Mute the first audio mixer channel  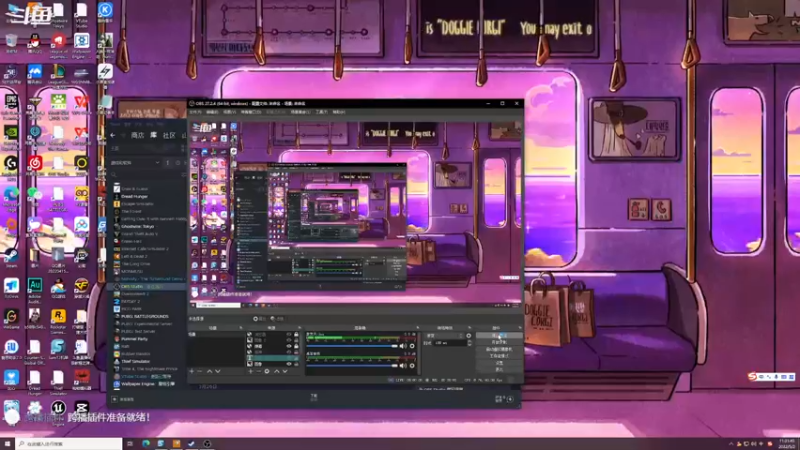[x=403, y=346]
